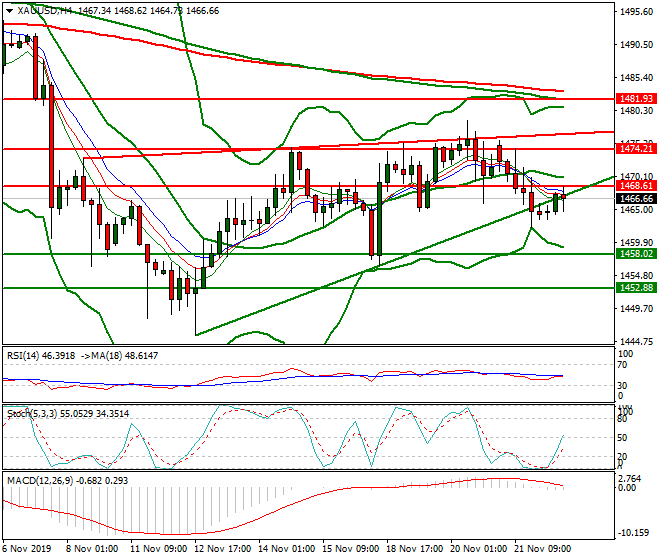Click the 1480.30 price scale value
This screenshot has width=660, height=560.
[x=636, y=111]
